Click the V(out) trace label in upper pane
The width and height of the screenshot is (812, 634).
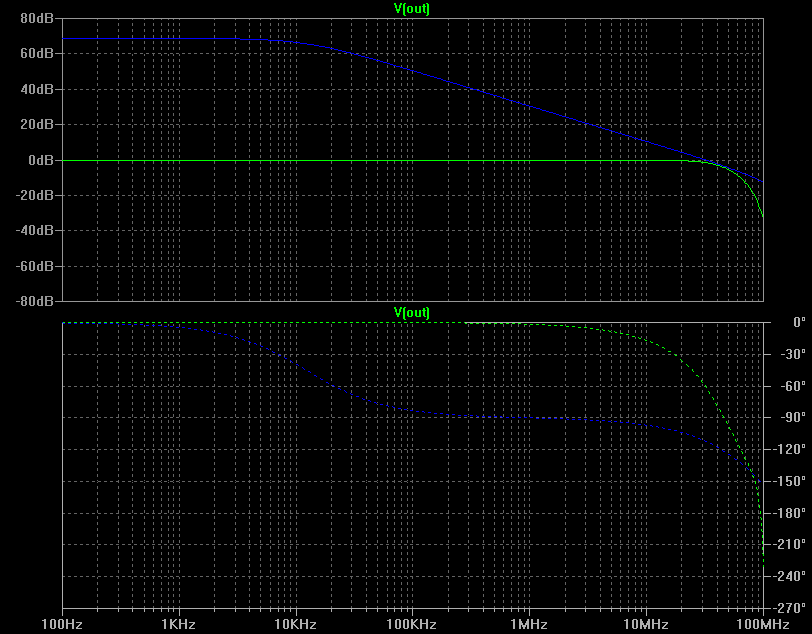pos(412,9)
